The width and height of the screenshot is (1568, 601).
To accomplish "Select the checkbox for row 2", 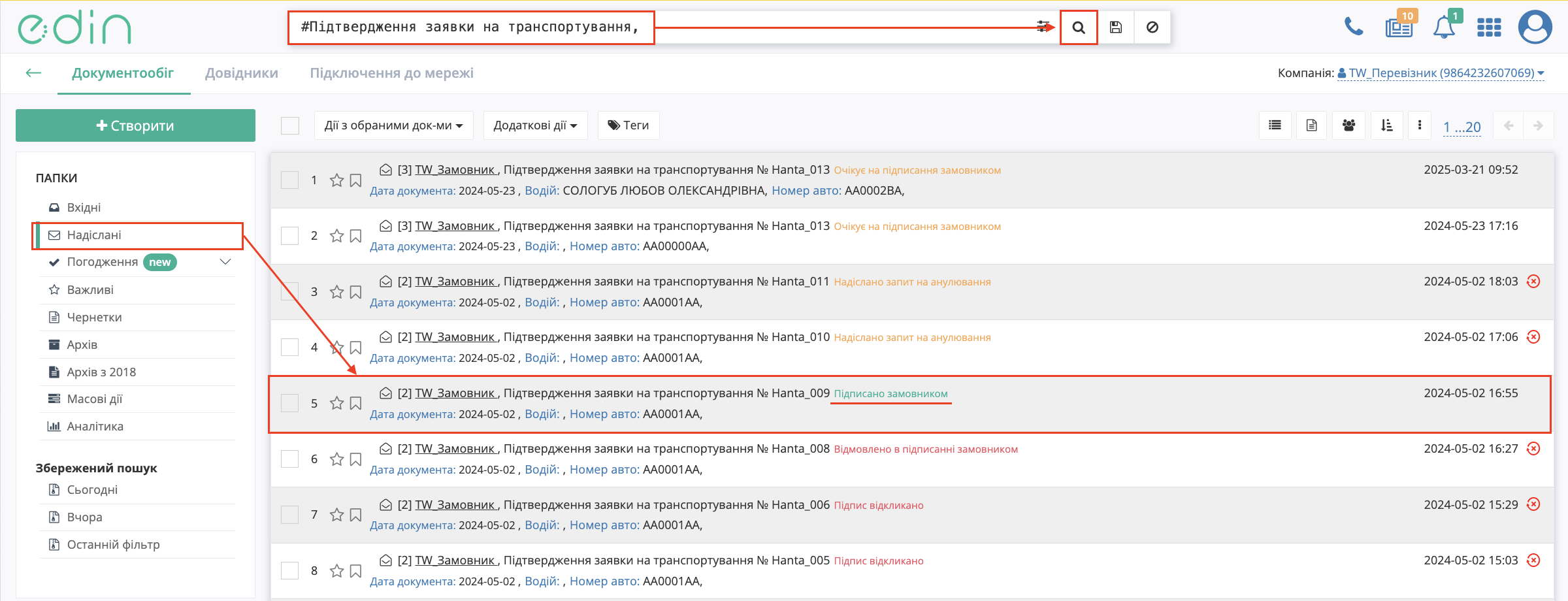I will pos(289,236).
